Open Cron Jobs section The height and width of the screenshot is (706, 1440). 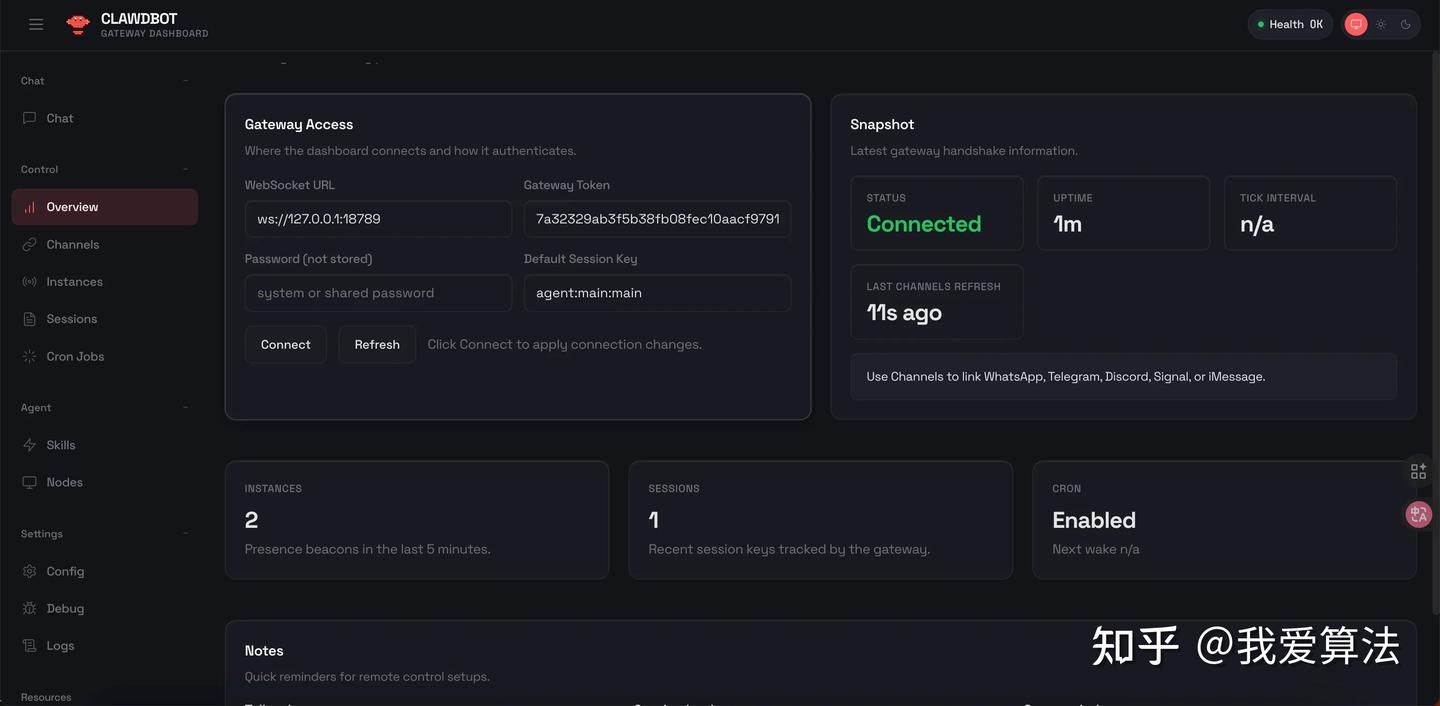point(75,356)
